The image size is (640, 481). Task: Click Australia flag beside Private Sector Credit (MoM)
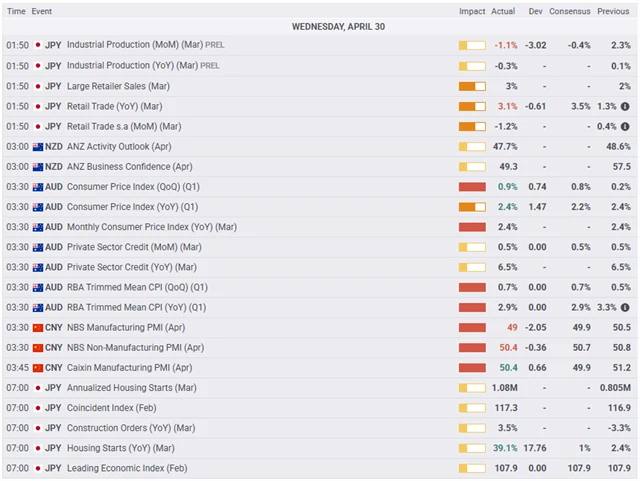38,247
